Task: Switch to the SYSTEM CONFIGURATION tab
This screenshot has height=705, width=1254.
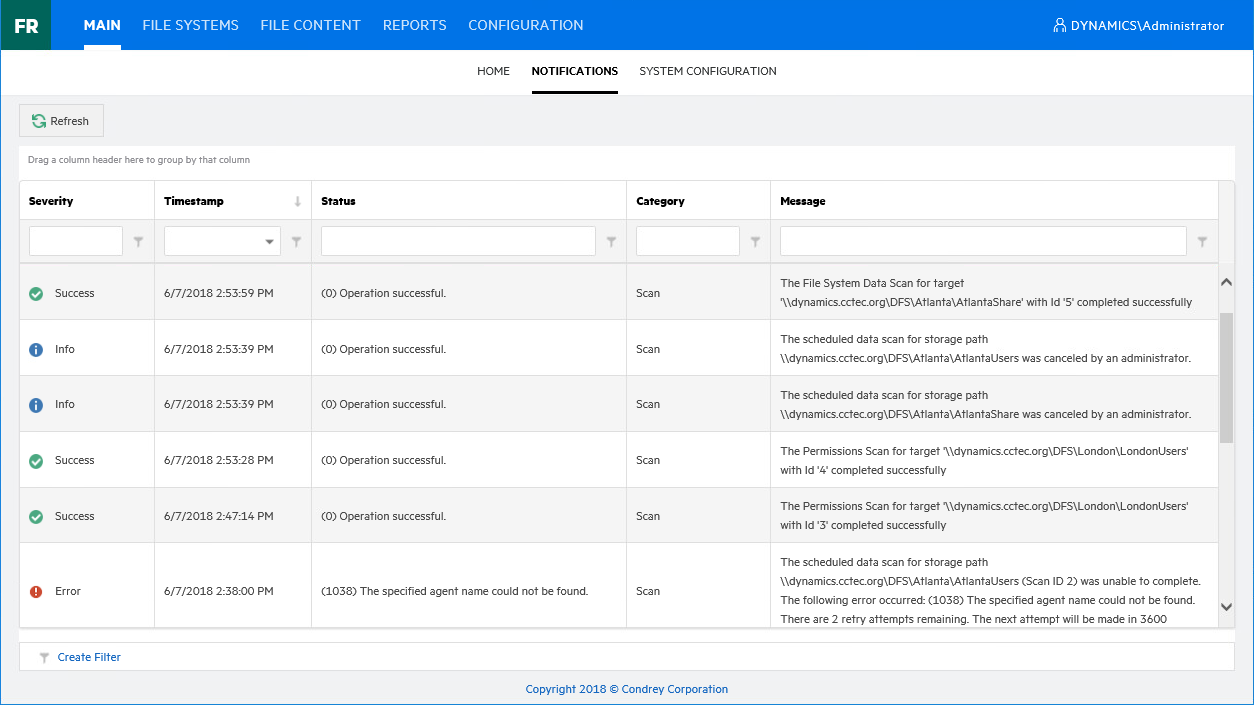Action: (708, 71)
